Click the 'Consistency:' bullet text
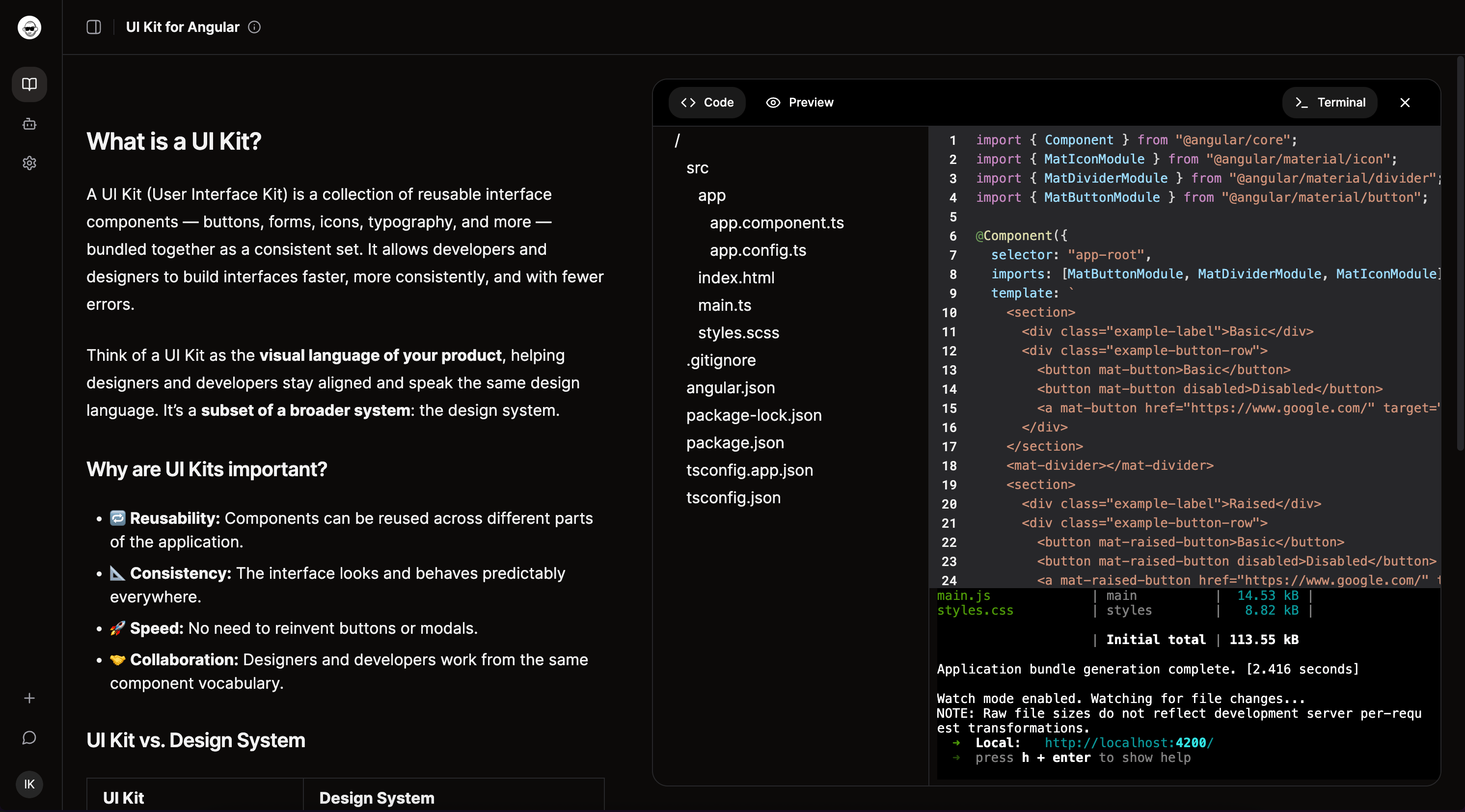This screenshot has height=812, width=1465. point(180,573)
